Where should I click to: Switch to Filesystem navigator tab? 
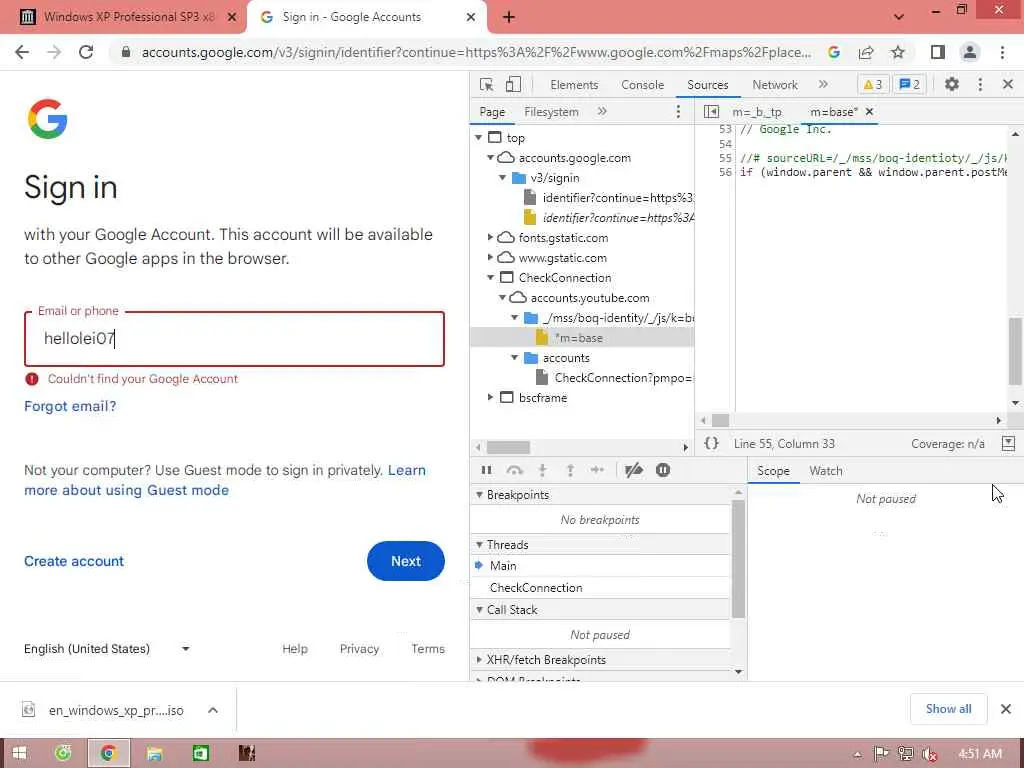551,112
